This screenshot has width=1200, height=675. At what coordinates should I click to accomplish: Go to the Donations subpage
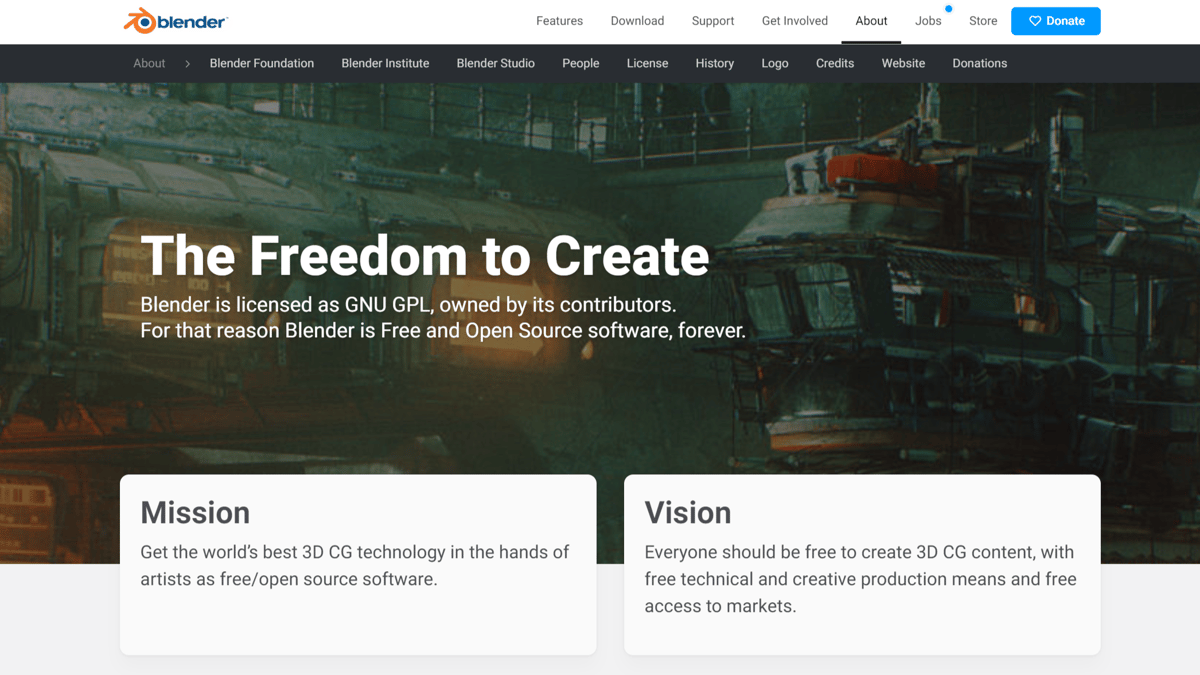click(x=980, y=63)
